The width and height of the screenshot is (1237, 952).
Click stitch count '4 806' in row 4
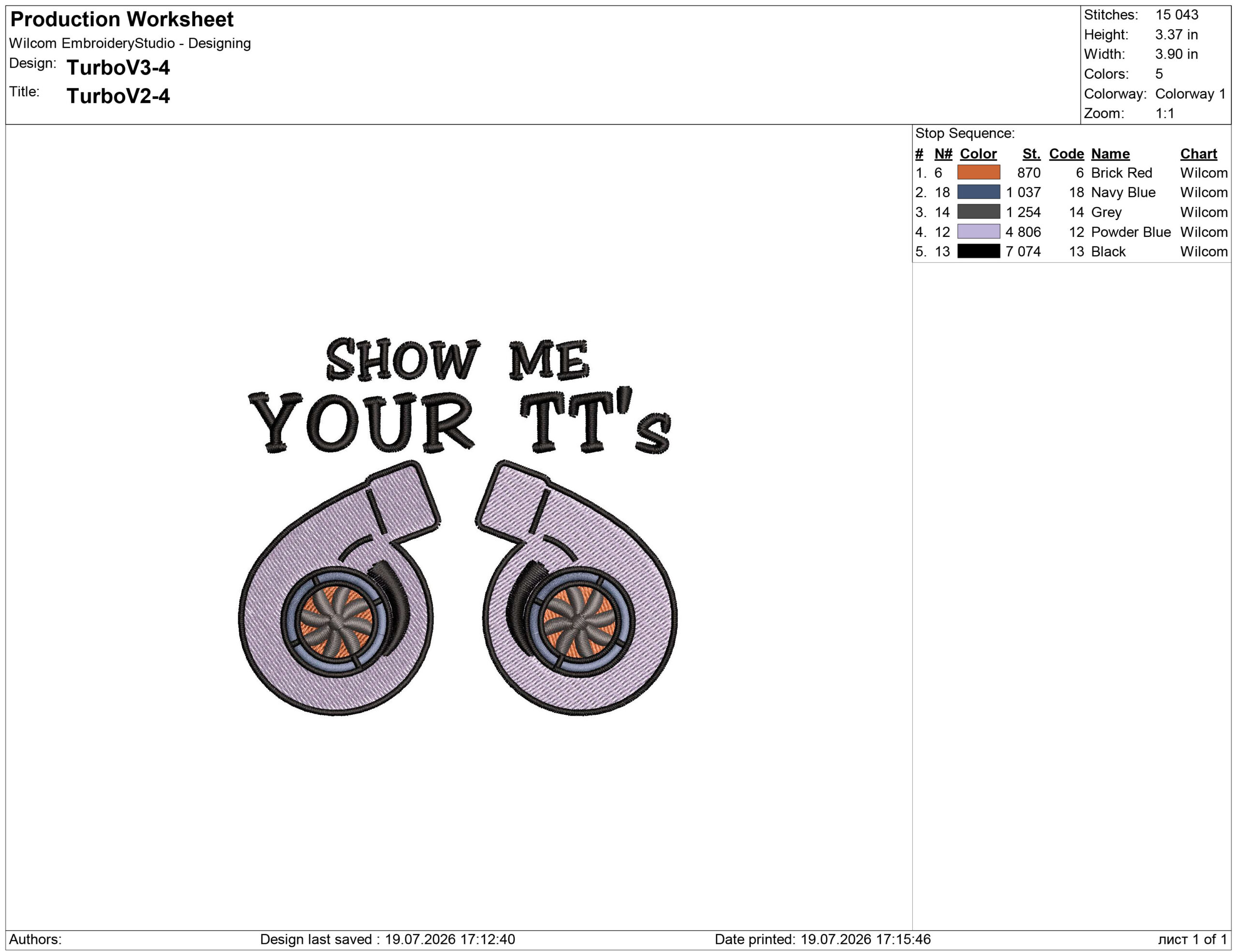click(x=1023, y=232)
